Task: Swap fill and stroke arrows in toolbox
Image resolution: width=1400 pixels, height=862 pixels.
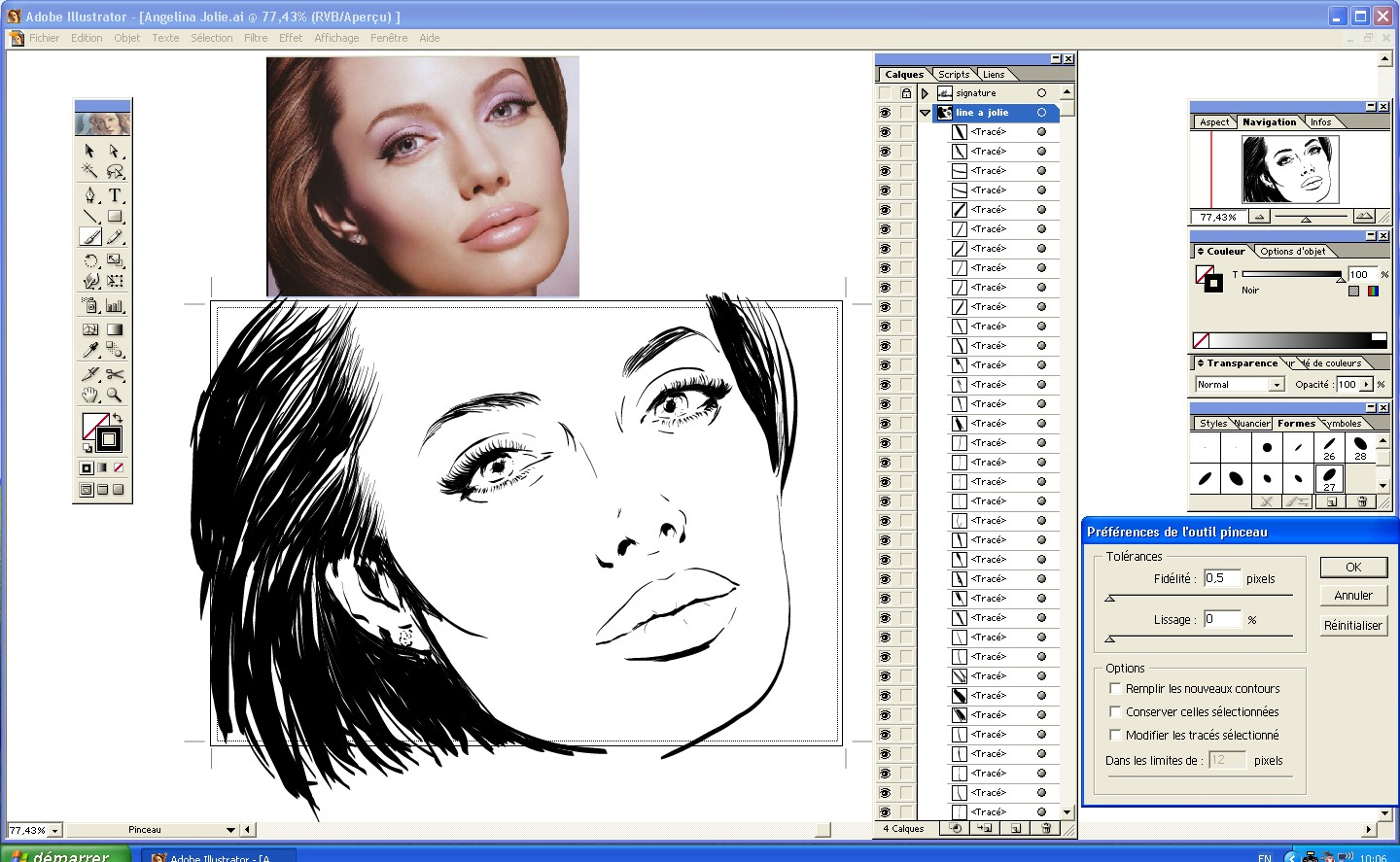Action: pyautogui.click(x=118, y=418)
